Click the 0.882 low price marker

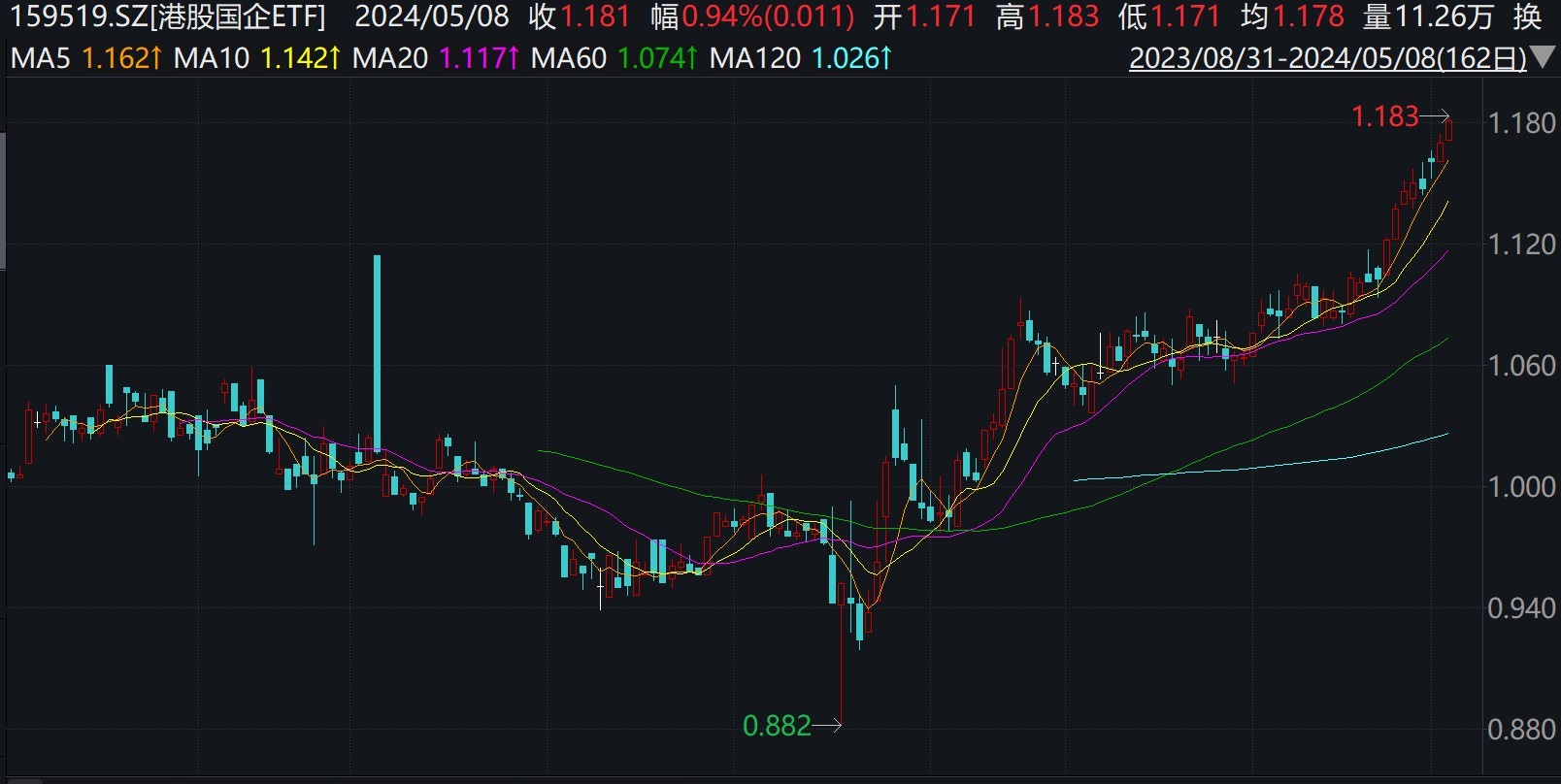click(777, 725)
